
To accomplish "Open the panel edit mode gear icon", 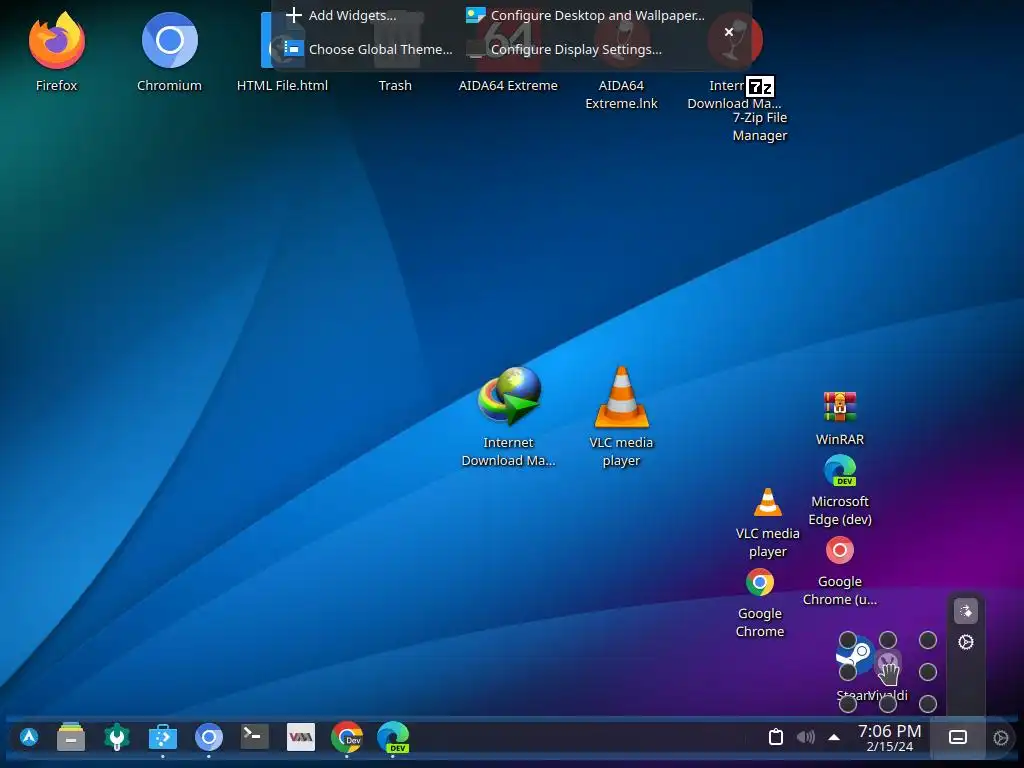I will pyautogui.click(x=1000, y=738).
